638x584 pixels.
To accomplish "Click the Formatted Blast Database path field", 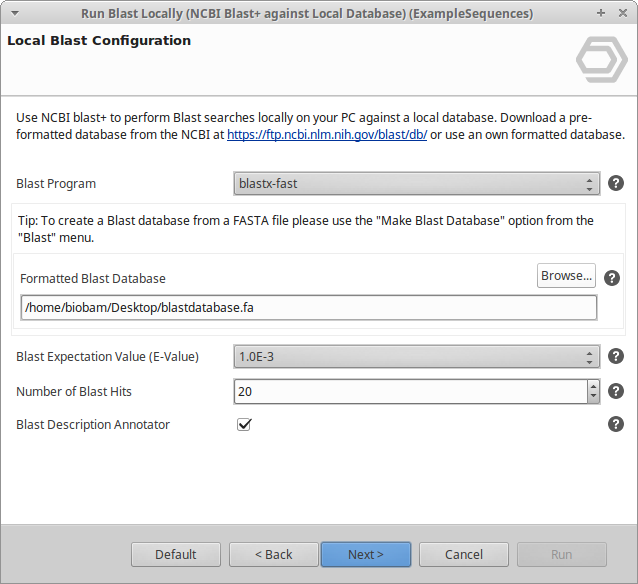I will [x=308, y=307].
